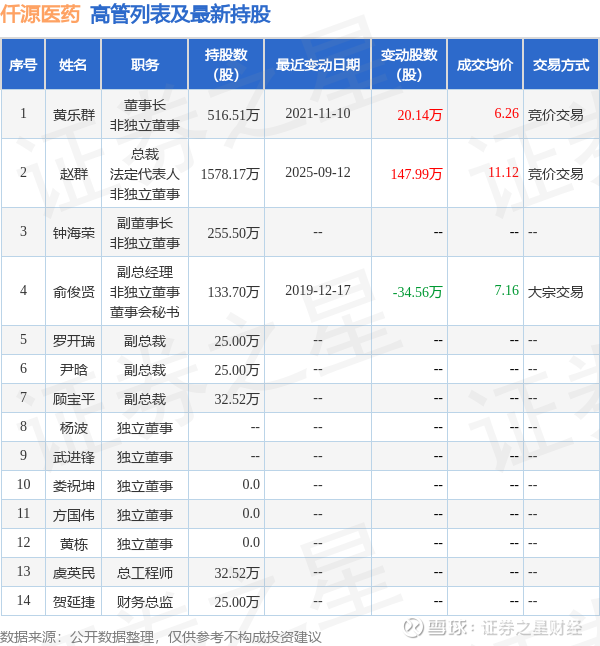Select the name 方国伟

74,515
